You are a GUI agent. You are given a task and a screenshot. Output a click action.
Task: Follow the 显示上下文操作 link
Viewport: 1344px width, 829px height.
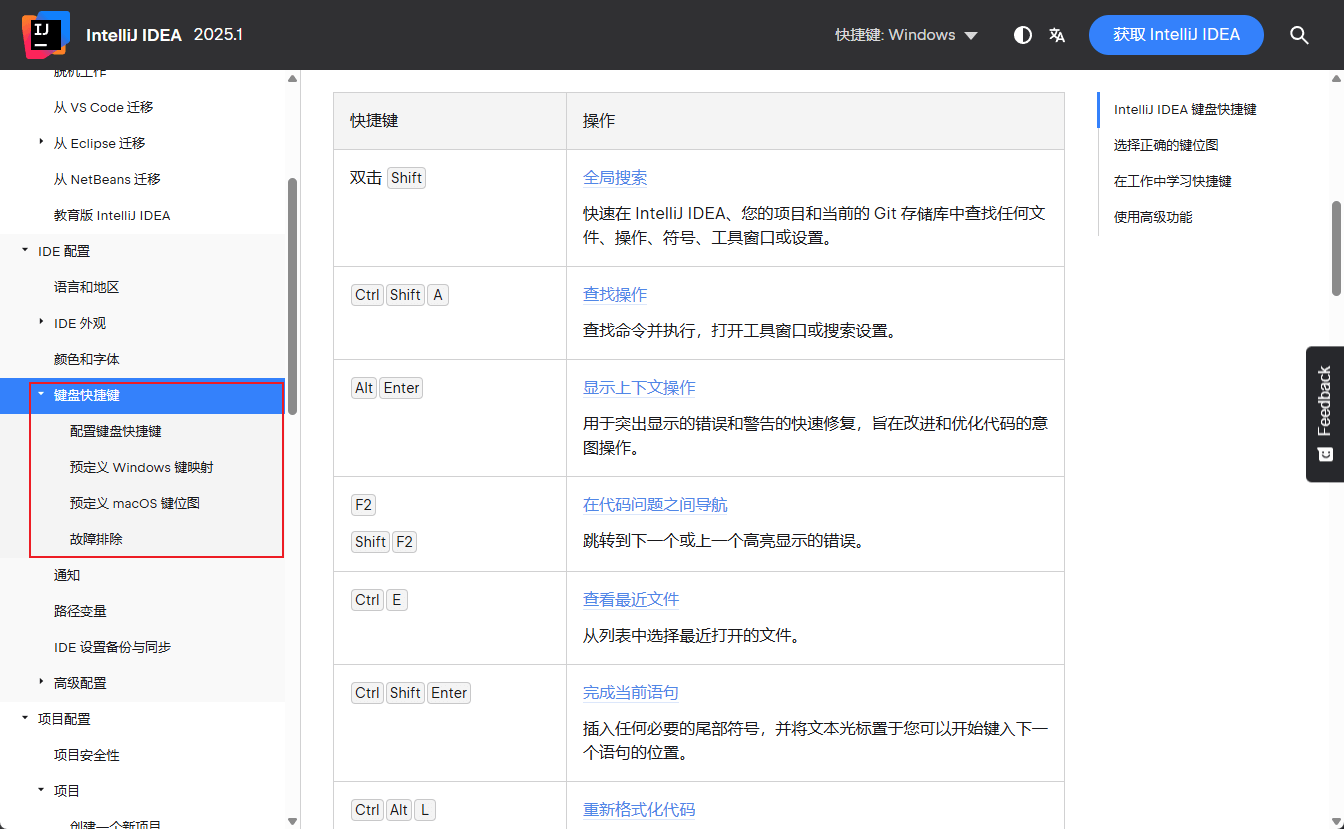click(x=638, y=388)
